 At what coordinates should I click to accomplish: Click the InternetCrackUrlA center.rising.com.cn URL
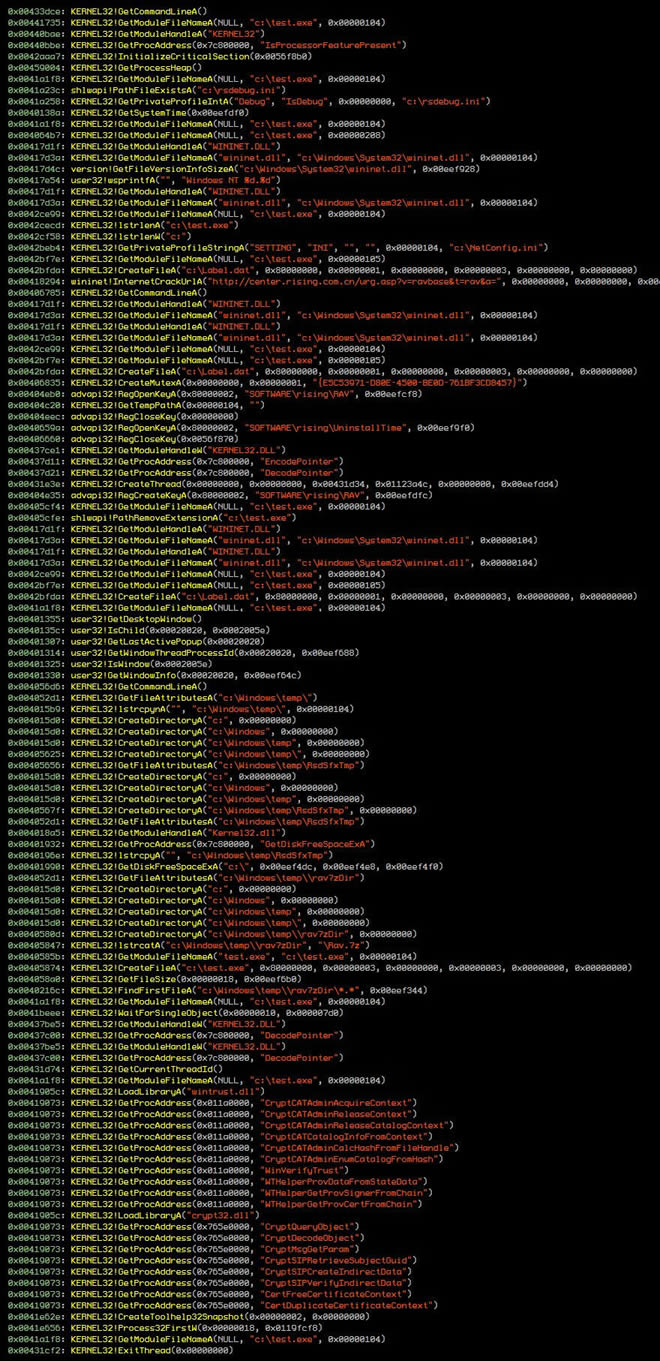click(300, 280)
